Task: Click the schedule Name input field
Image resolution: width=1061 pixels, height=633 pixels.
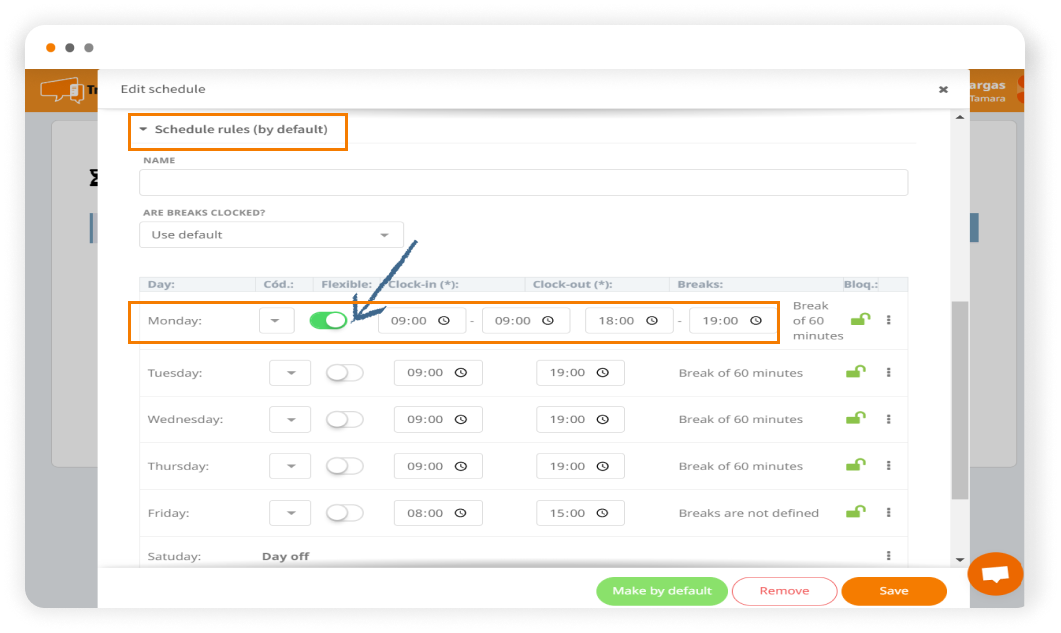Action: (523, 182)
